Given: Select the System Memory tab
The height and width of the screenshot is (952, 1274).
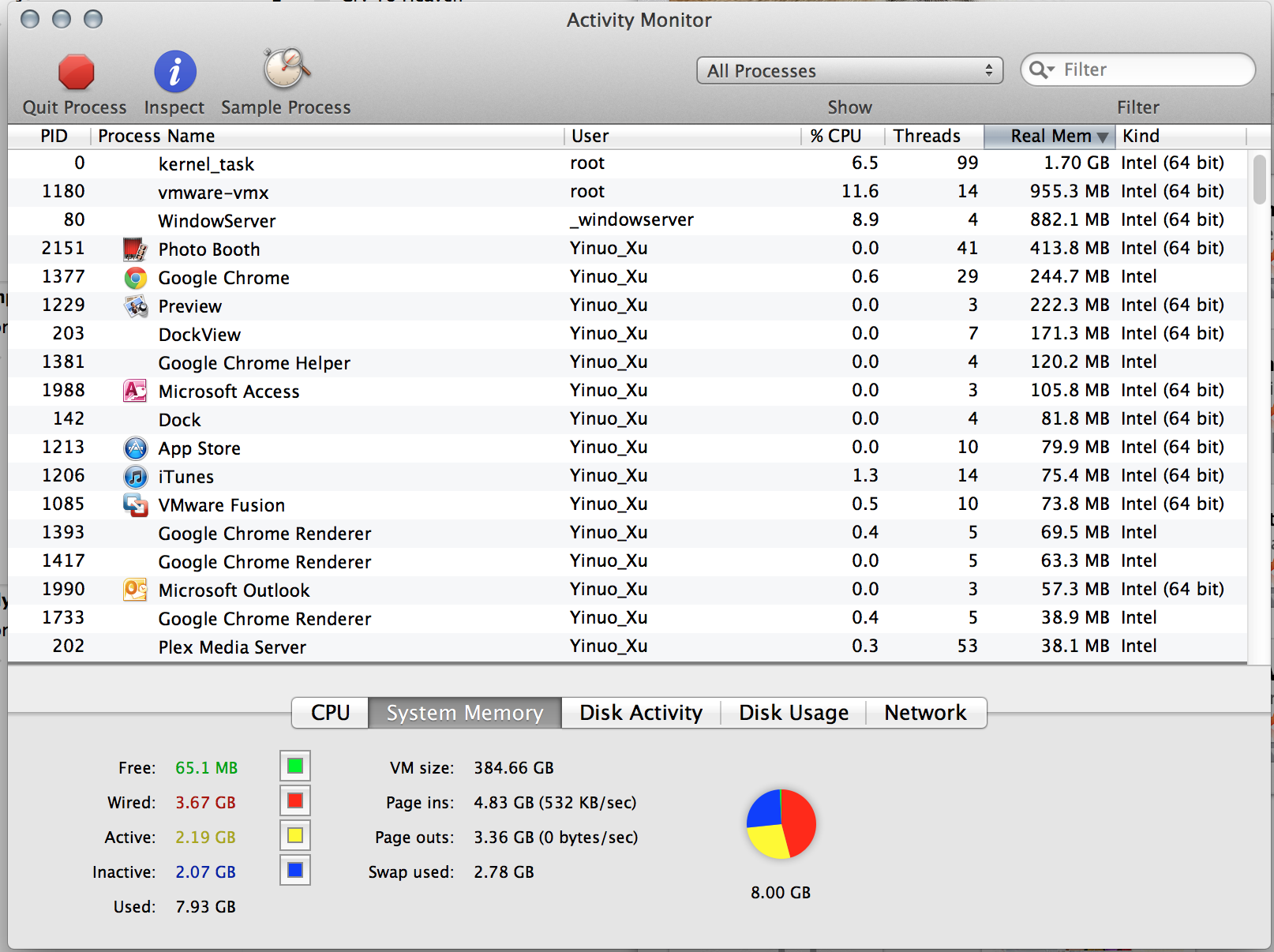Looking at the screenshot, I should [x=465, y=713].
